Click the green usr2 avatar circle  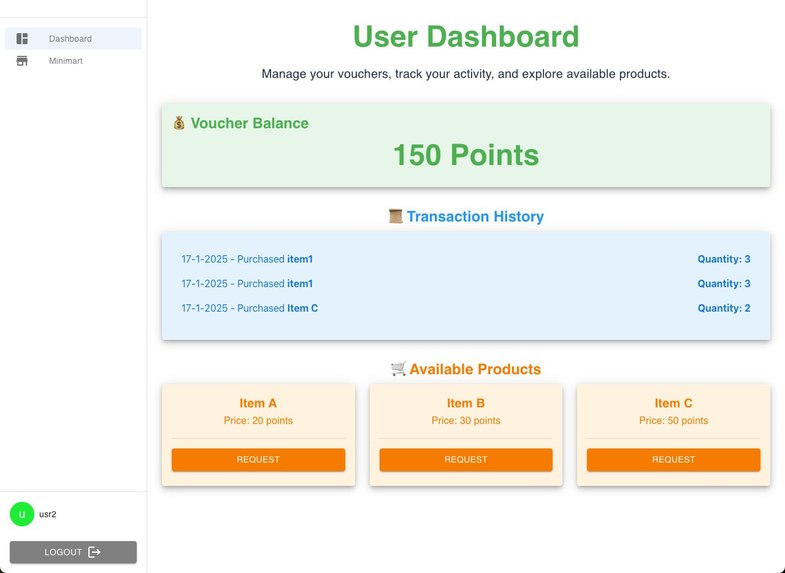[22, 514]
